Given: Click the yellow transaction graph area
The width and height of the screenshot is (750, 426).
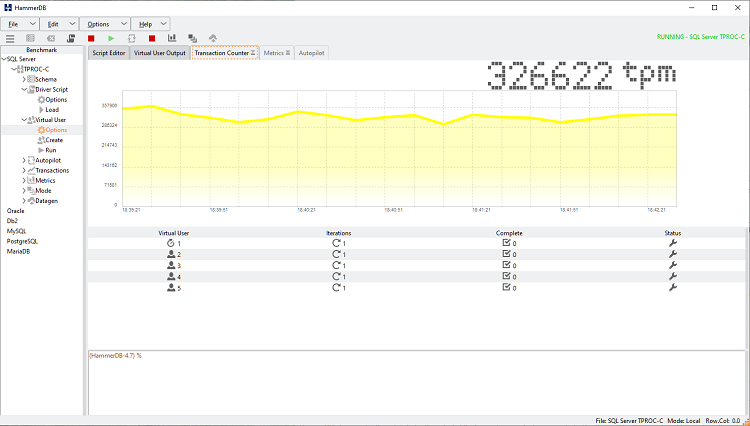Looking at the screenshot, I should [400, 160].
